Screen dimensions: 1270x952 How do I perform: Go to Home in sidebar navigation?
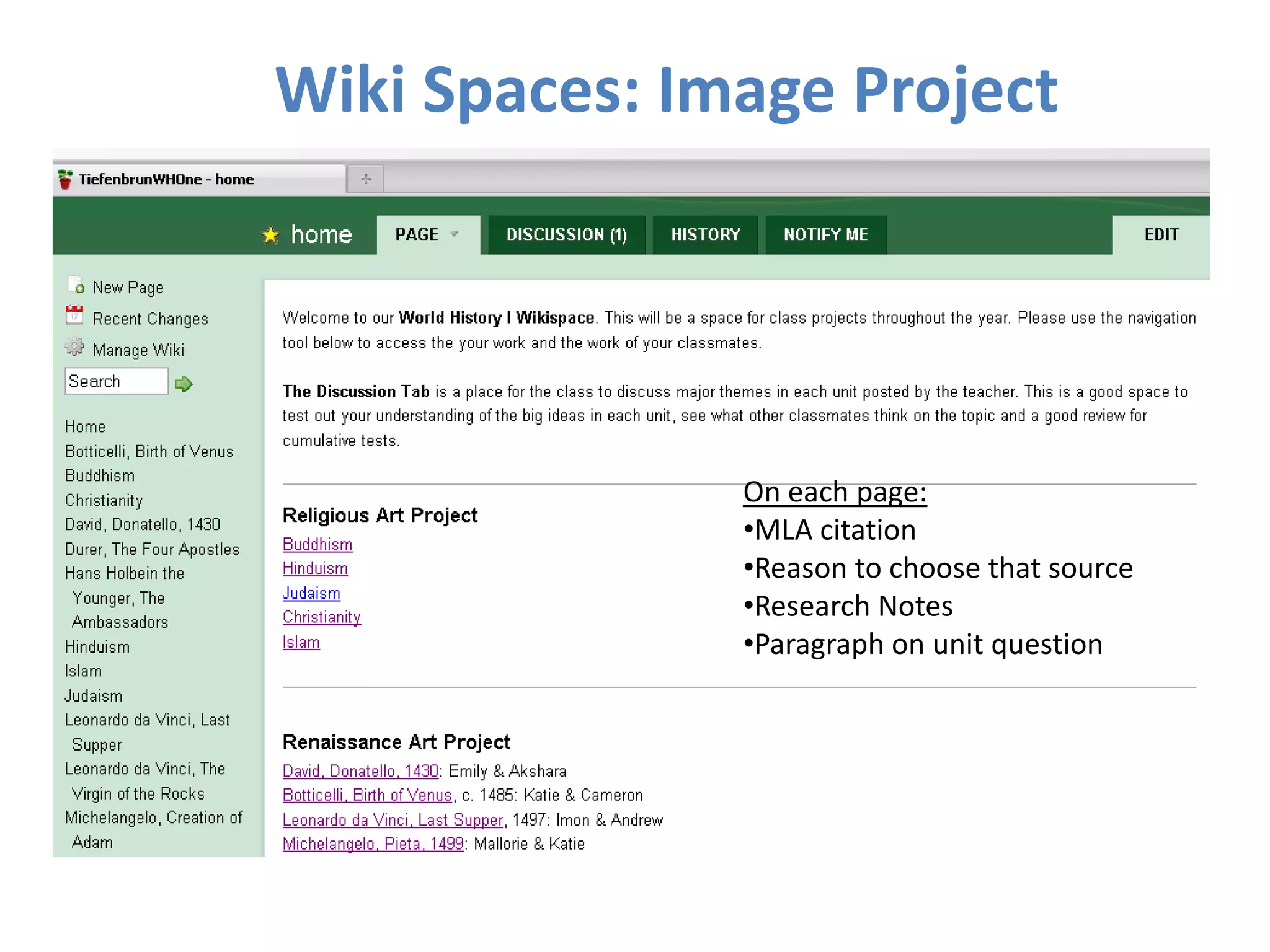coord(85,426)
